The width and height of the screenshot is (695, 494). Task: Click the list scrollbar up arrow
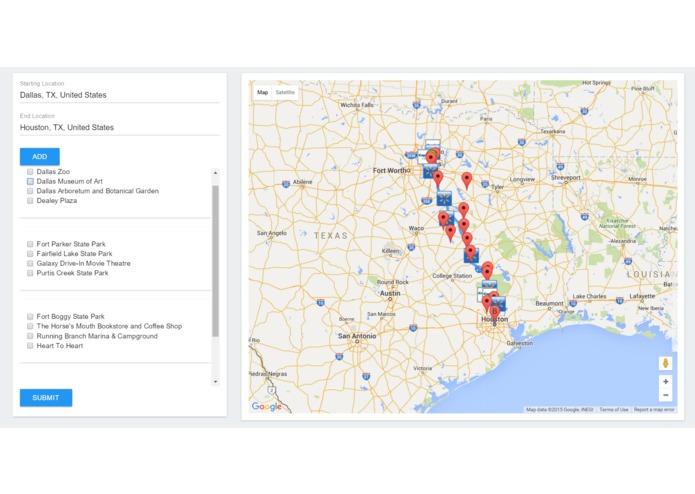click(x=215, y=172)
